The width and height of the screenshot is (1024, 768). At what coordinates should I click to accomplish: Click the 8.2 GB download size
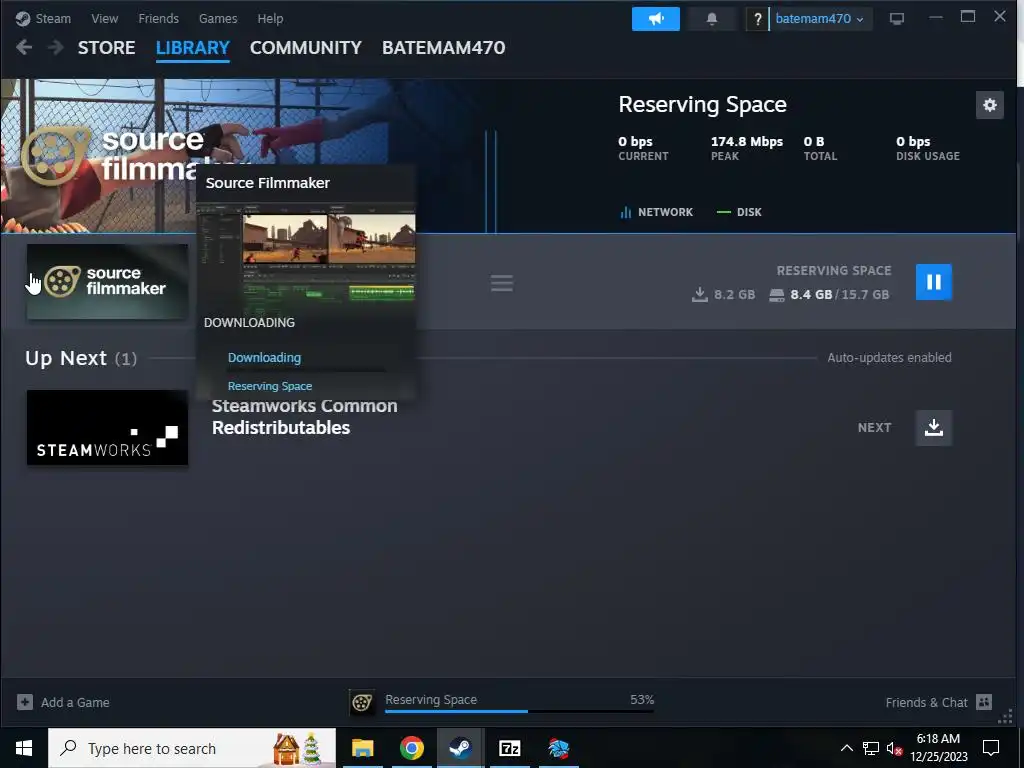tap(734, 295)
